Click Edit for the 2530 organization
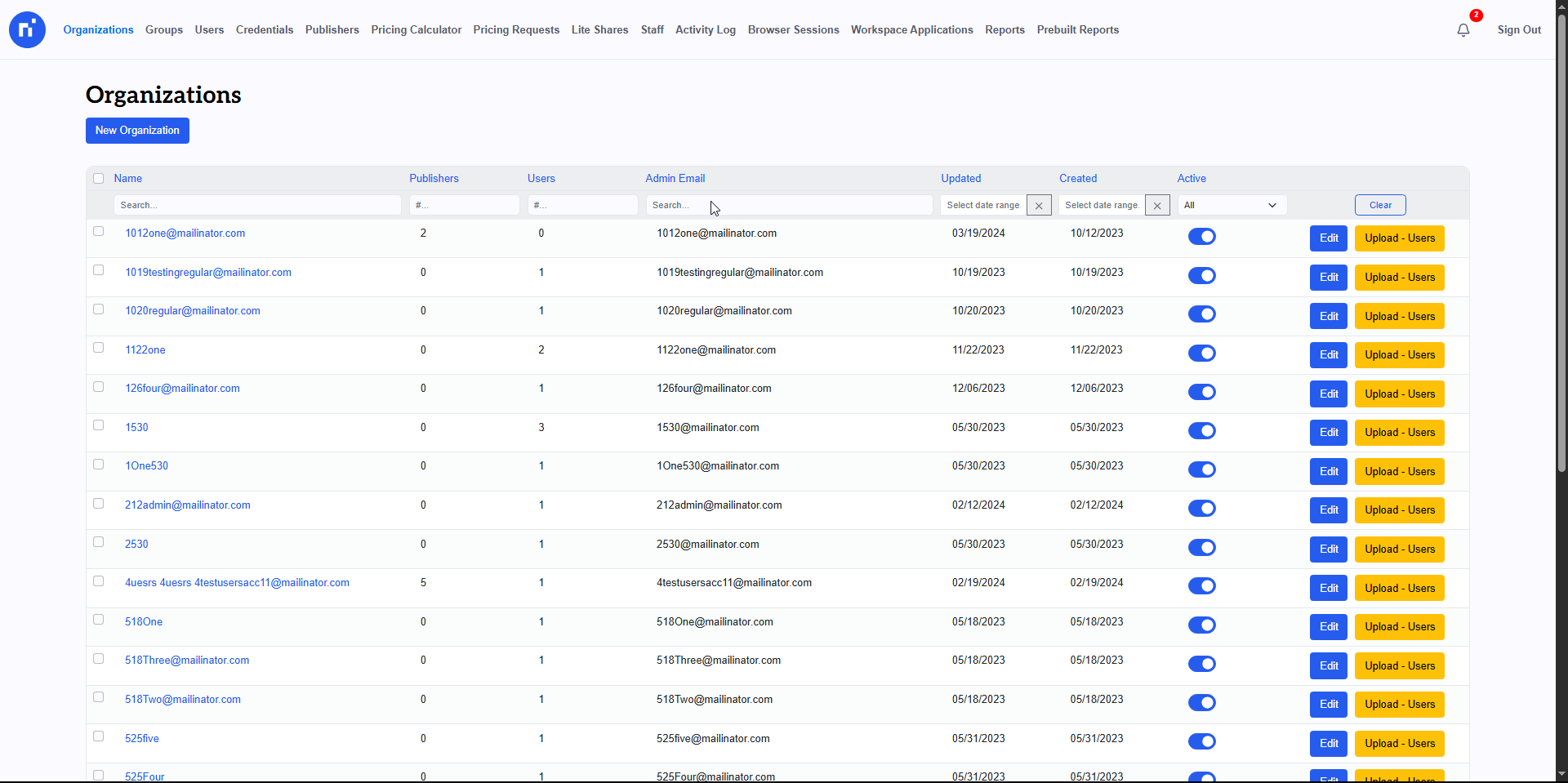Screen dimensions: 1568x783 (1328, 549)
